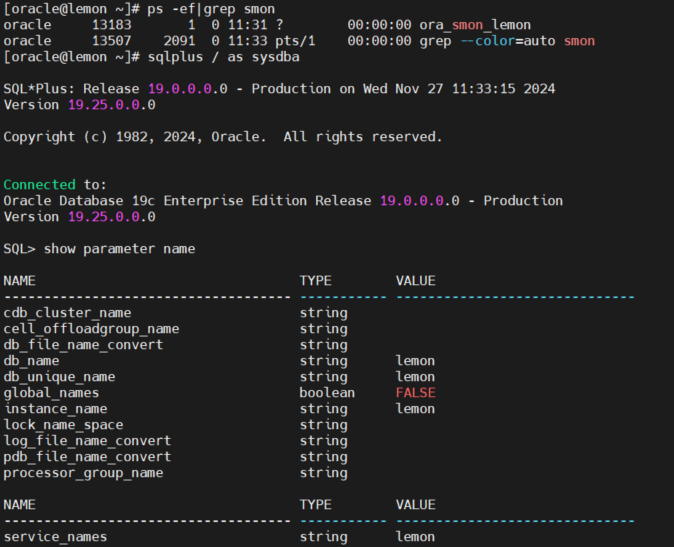Click value 'lemon' of db_unique_name
The width and height of the screenshot is (674, 547).
point(415,377)
